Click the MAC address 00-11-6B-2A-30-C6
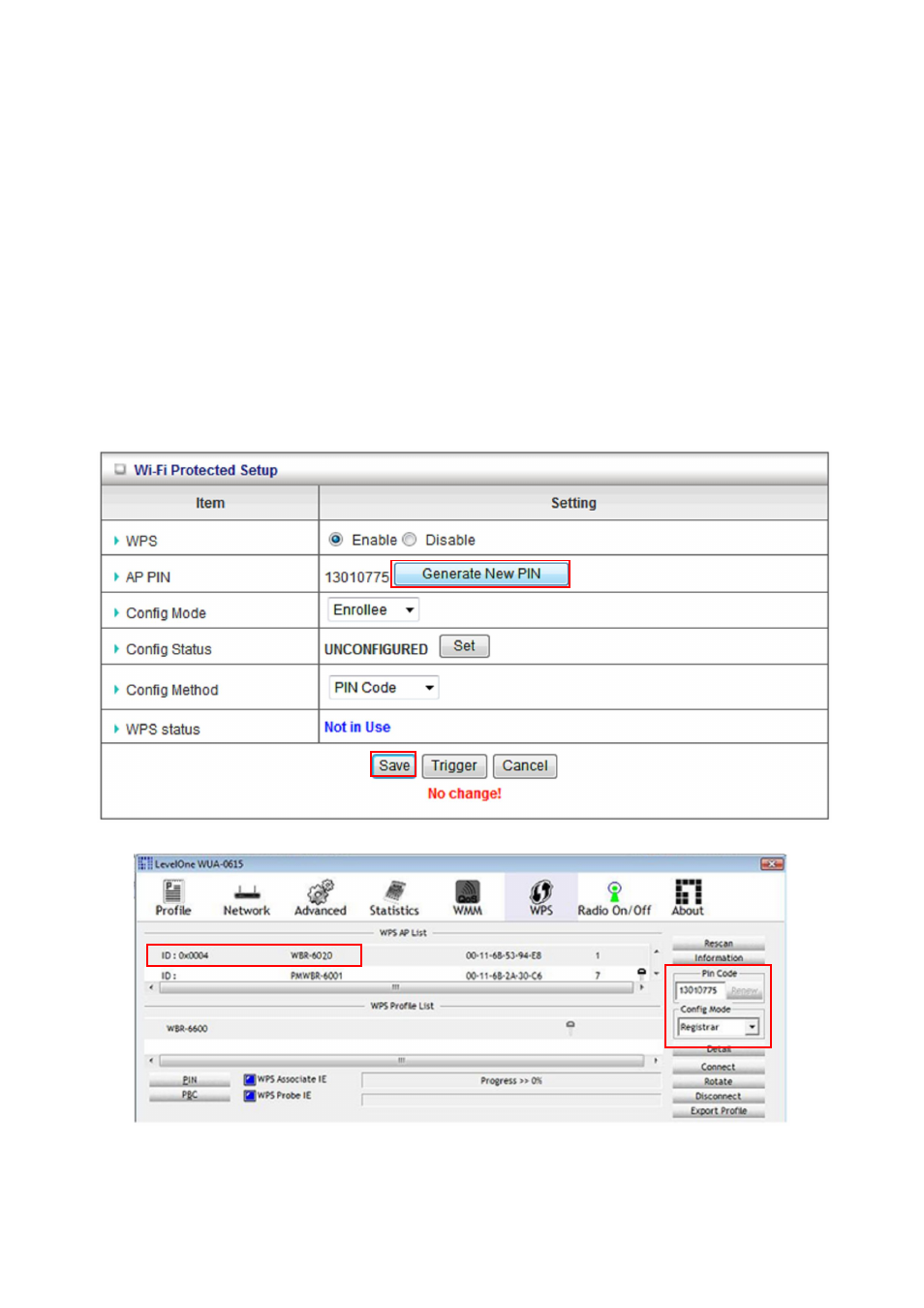This screenshot has width=924, height=1308. point(504,976)
